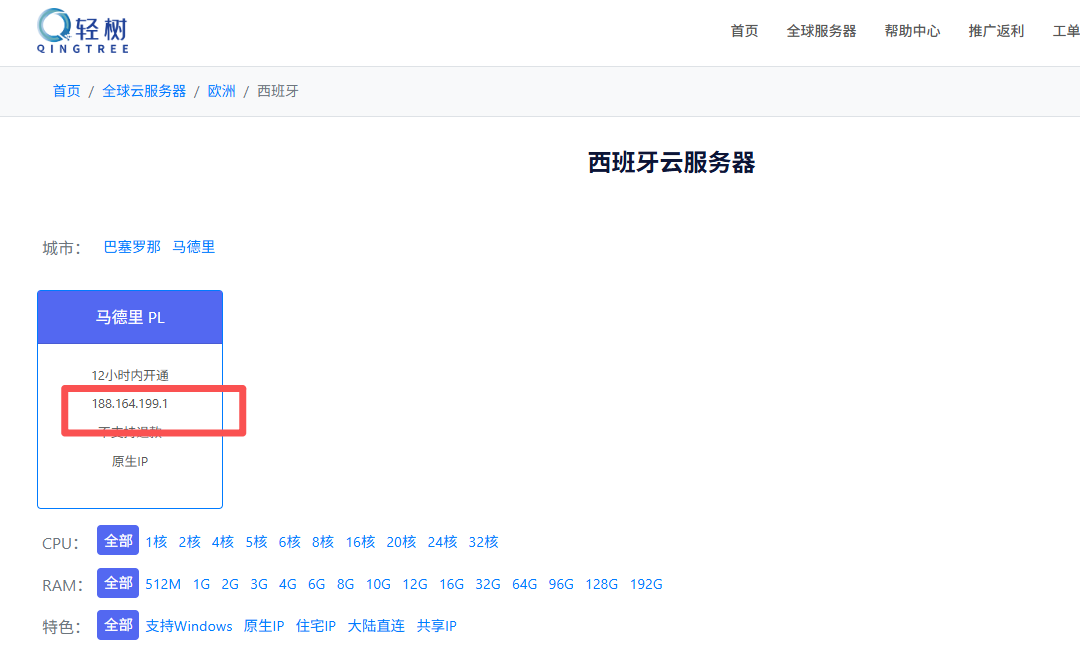Go to 帮助中心 in the top menu

coord(912,31)
